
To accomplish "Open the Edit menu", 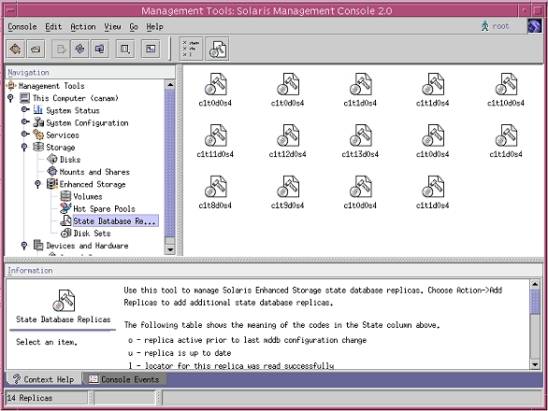I will tap(53, 27).
